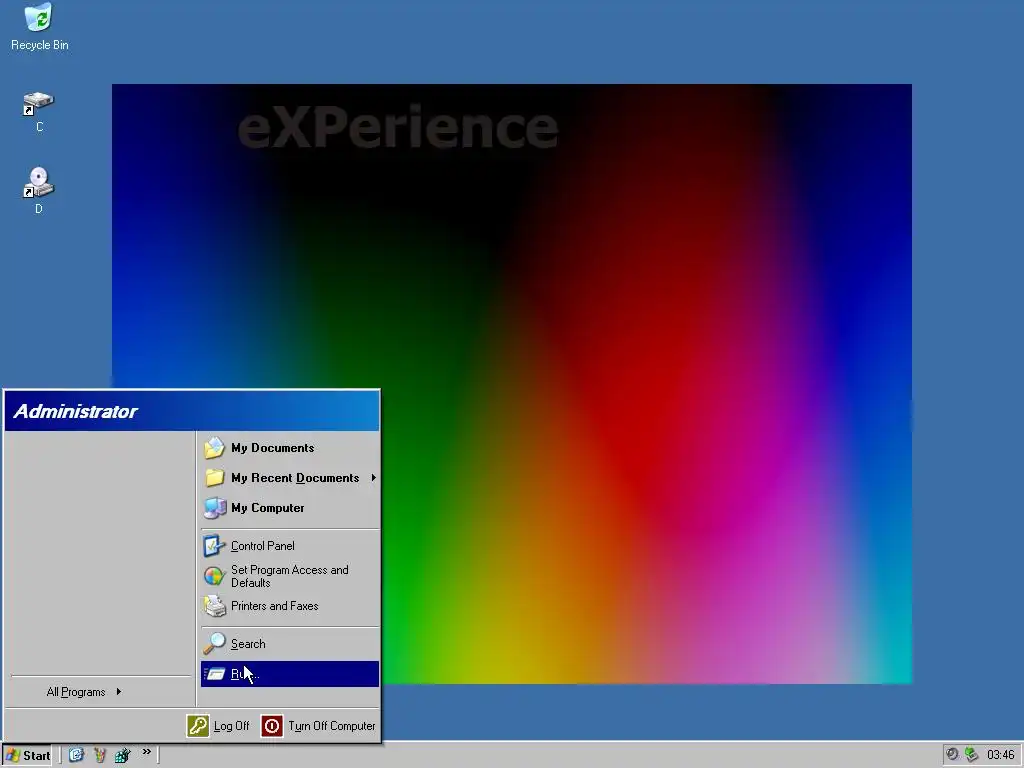Open My Computer from Start menu
1024x768 pixels.
[x=290, y=508]
